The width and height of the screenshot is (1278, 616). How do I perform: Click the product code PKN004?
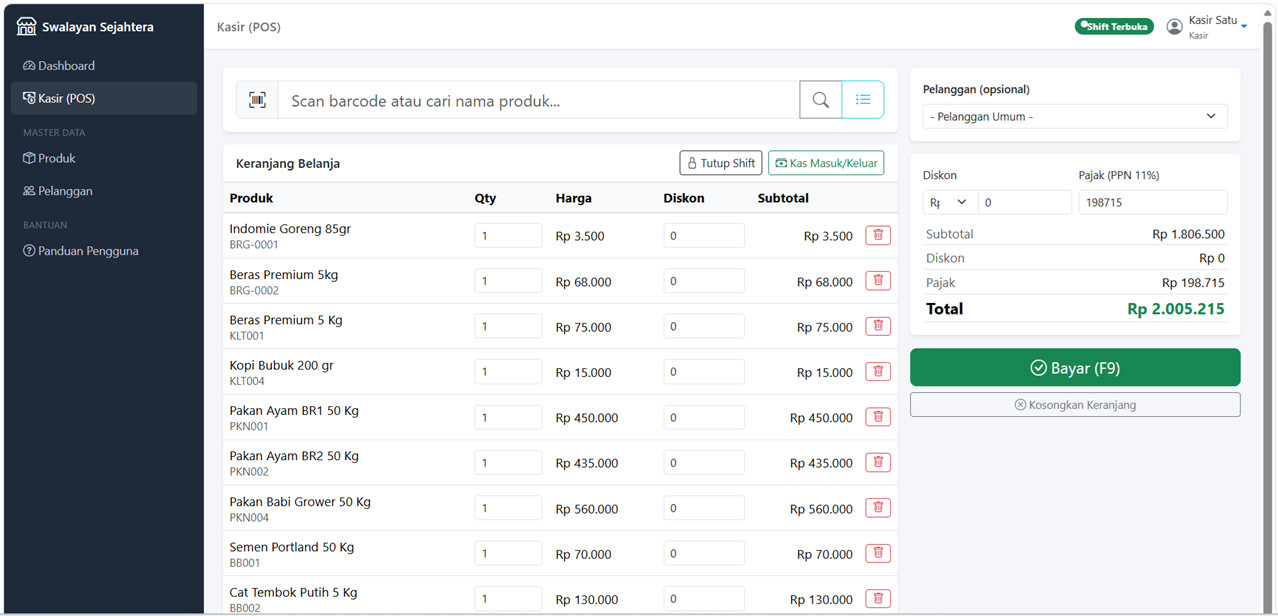pyautogui.click(x=249, y=518)
